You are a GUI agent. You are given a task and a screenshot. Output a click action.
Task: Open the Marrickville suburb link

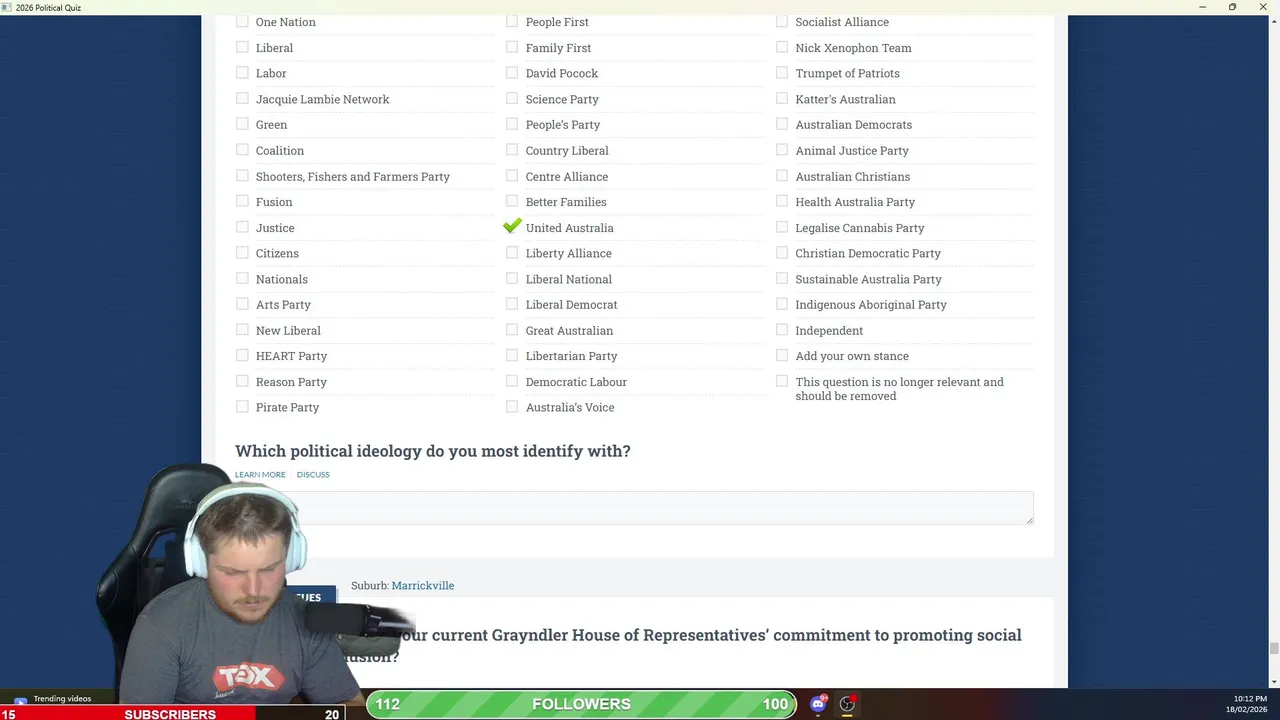point(423,585)
